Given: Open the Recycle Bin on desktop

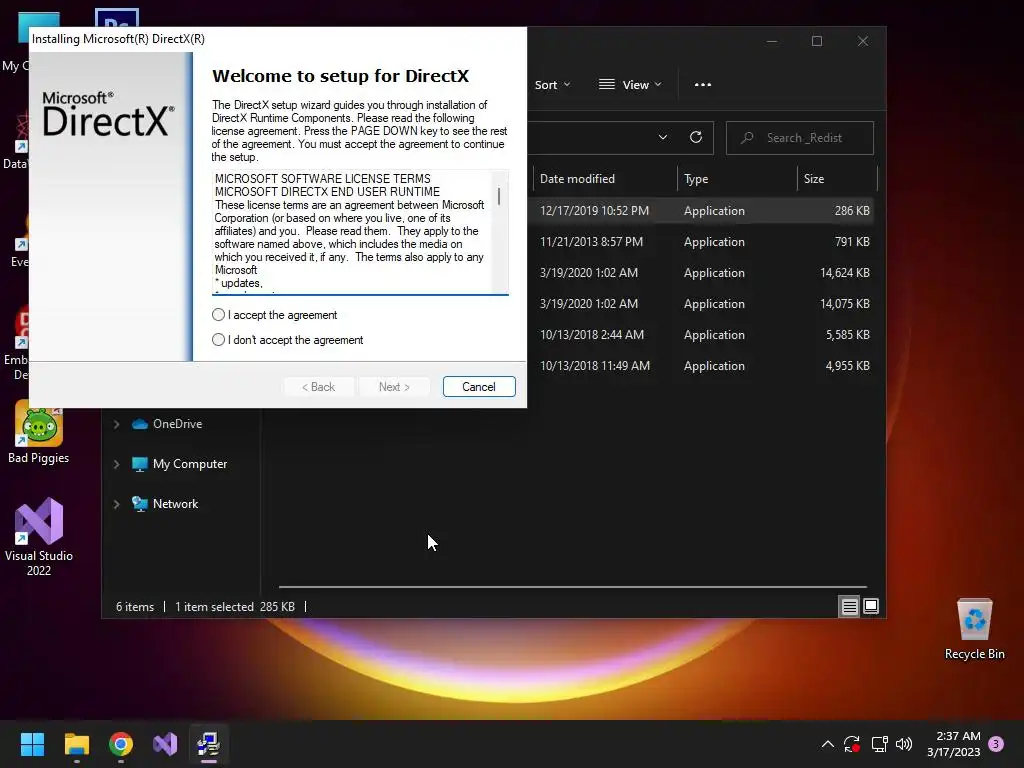Looking at the screenshot, I should [x=974, y=630].
